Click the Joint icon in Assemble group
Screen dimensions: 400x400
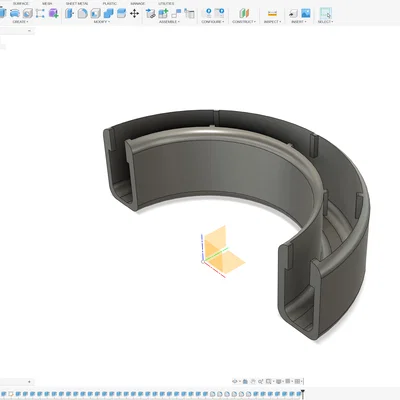(176, 13)
